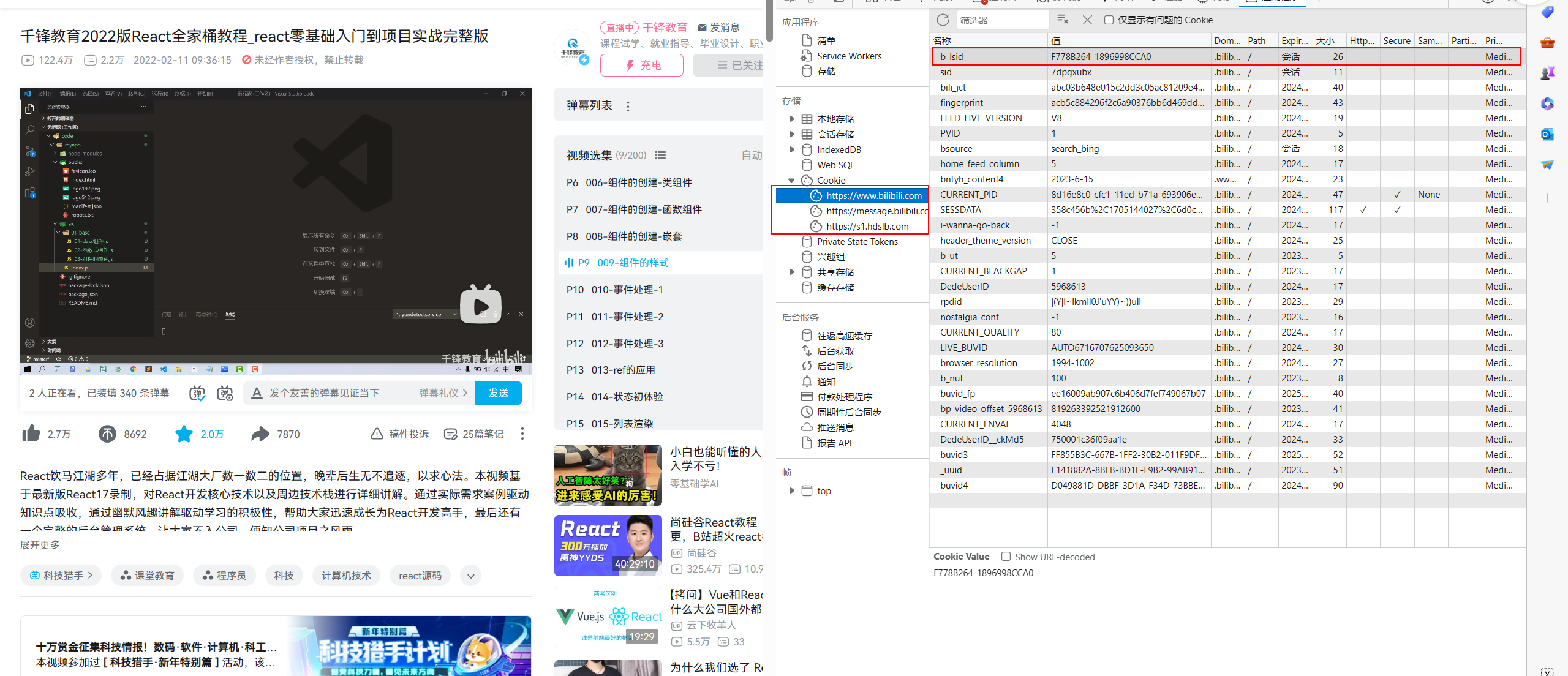This screenshot has width=1568, height=676.
Task: Add the video to favorites via star icon
Action: tap(184, 434)
